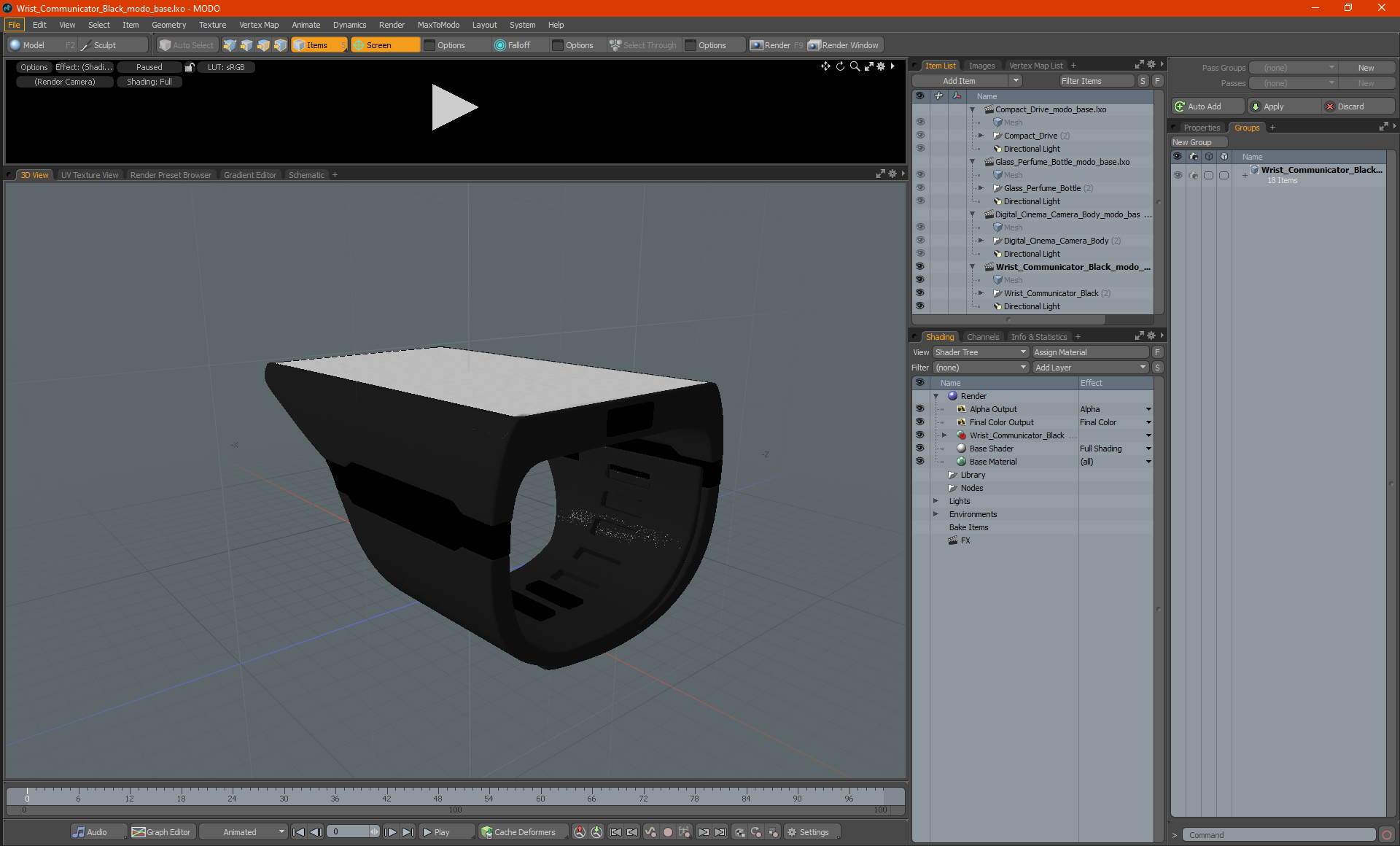Screen dimensions: 1400x846
Task: Switch to the UV Texture View tab
Action: coord(89,175)
